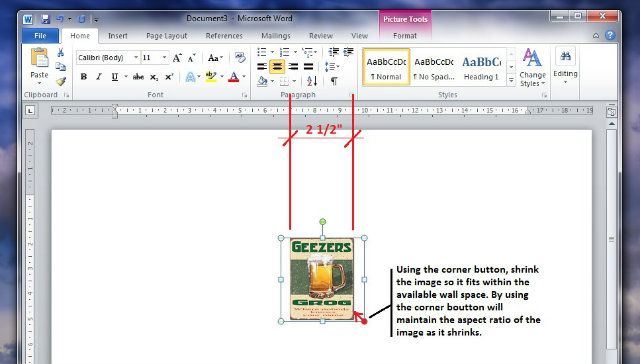Expand the Styles gallery more arrow
The image size is (640, 364).
point(511,80)
